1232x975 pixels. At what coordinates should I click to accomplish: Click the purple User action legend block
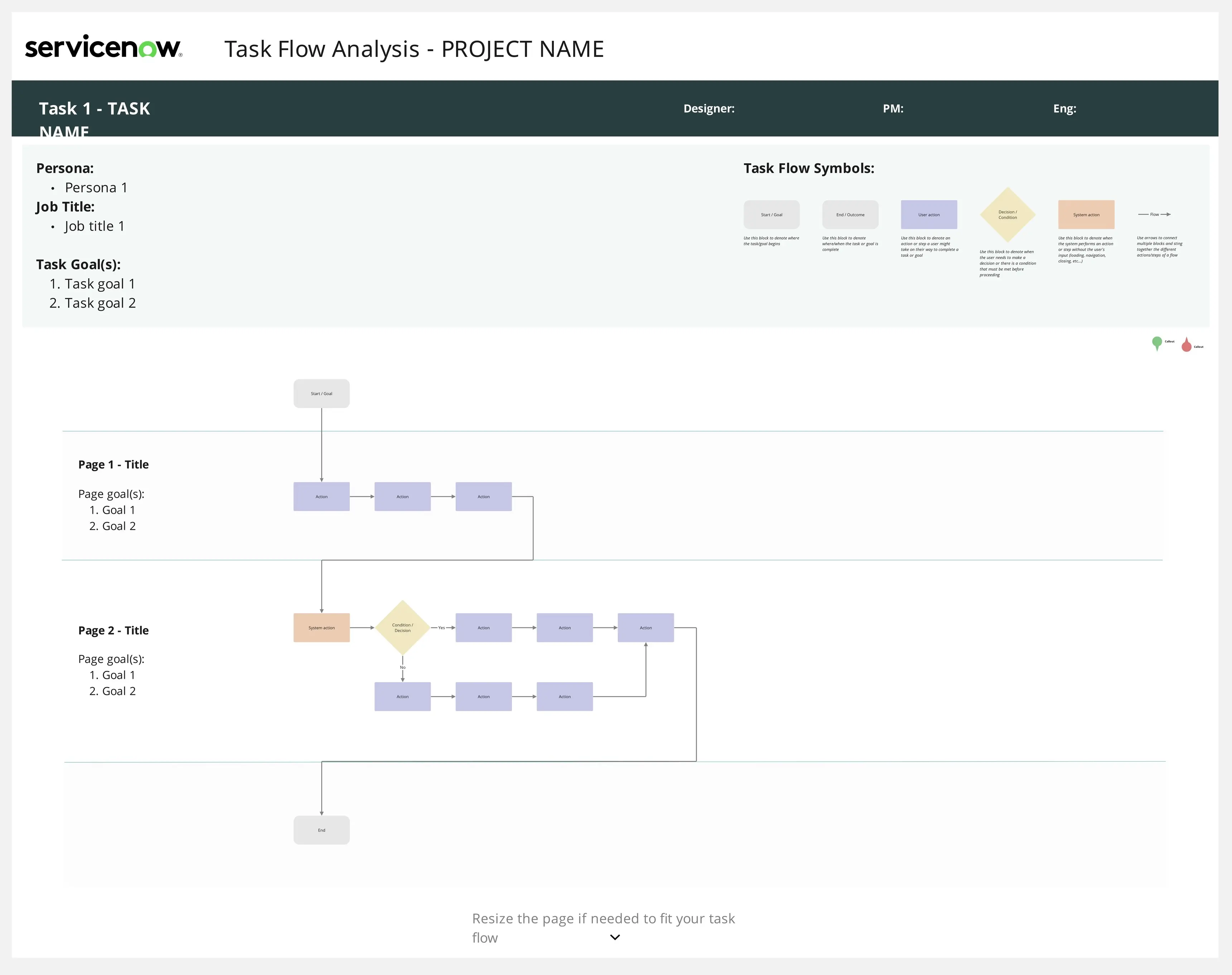(928, 214)
